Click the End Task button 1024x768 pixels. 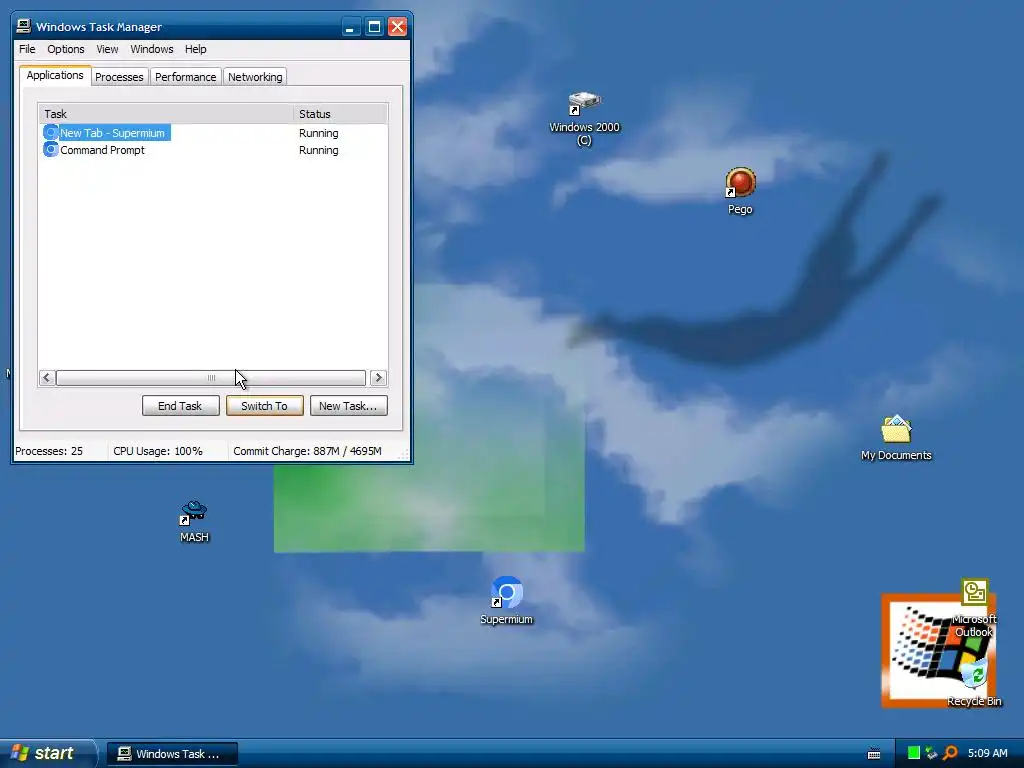(x=180, y=406)
